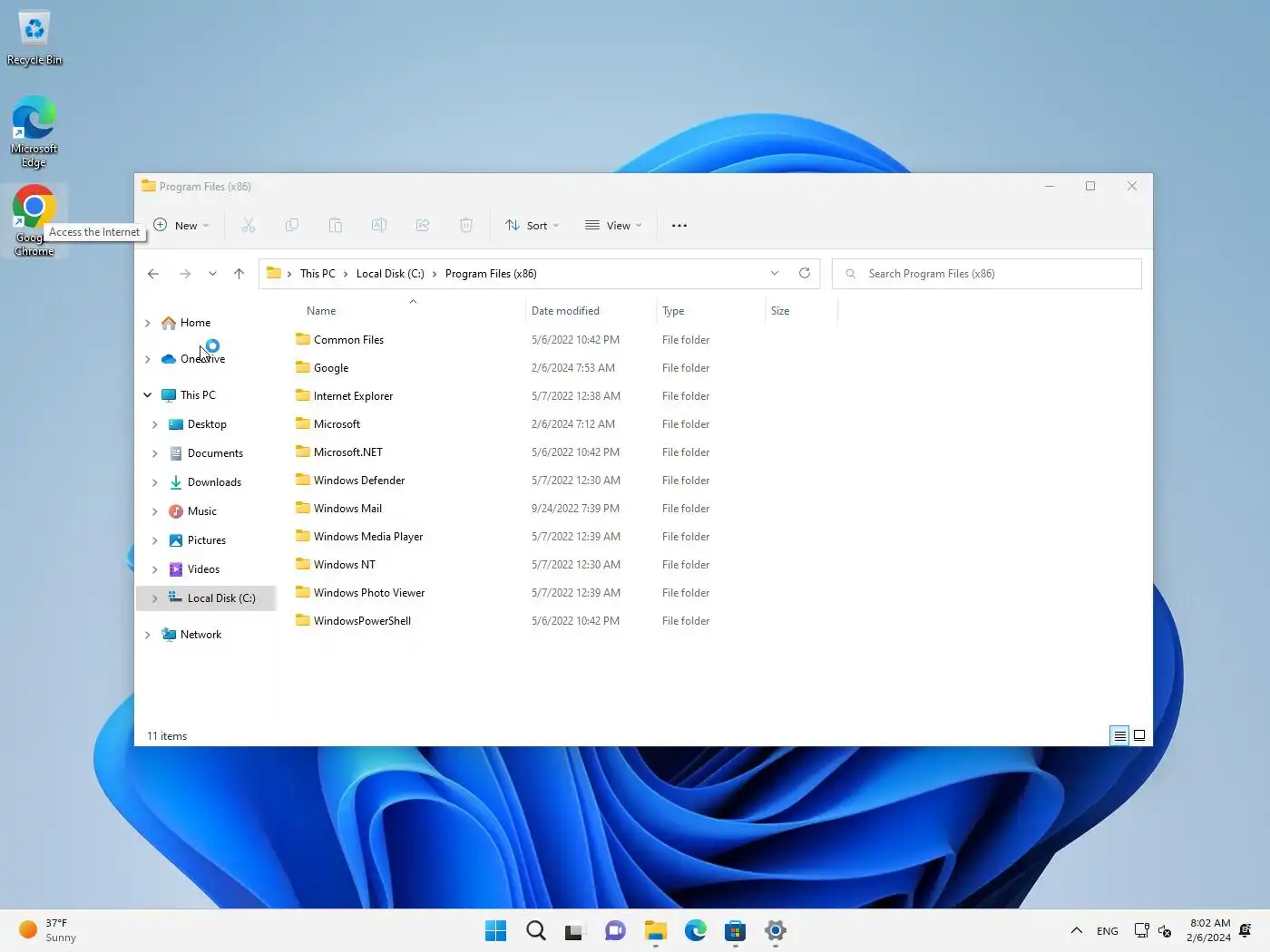Launch Edge from taskbar

pyautogui.click(x=696, y=930)
